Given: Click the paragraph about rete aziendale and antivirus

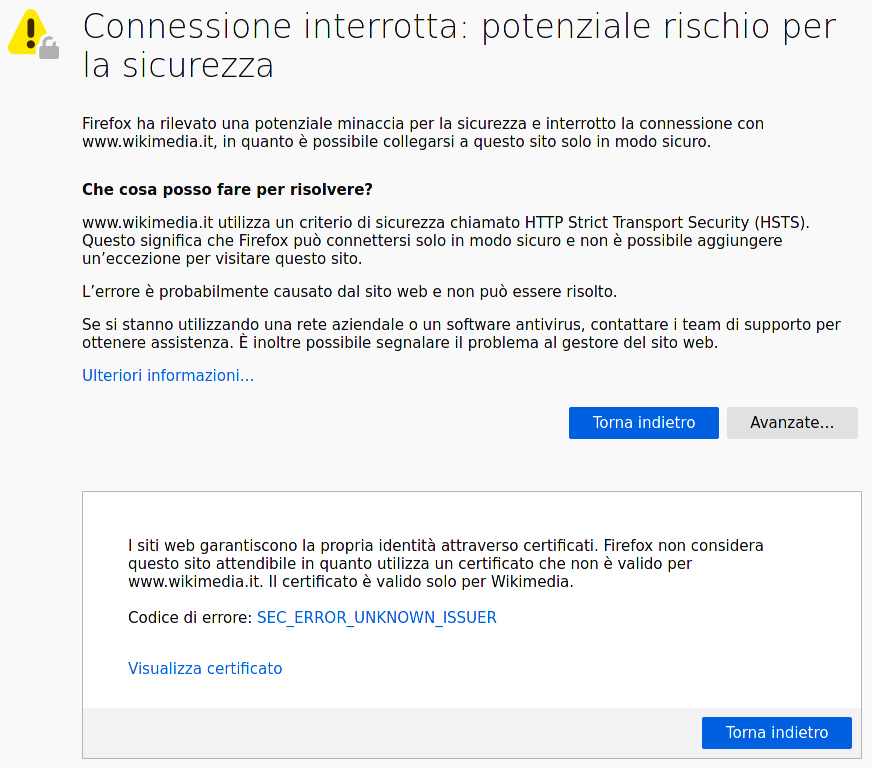Looking at the screenshot, I should coord(460,334).
